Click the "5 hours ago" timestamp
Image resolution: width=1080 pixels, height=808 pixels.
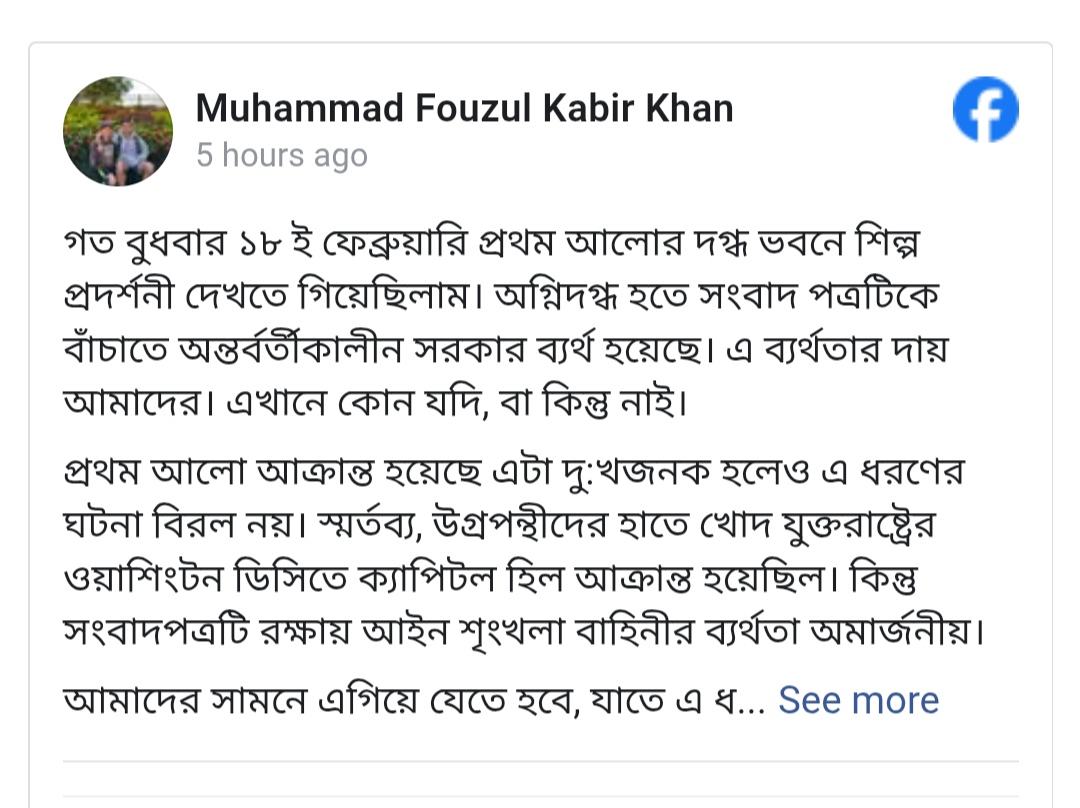pos(282,156)
